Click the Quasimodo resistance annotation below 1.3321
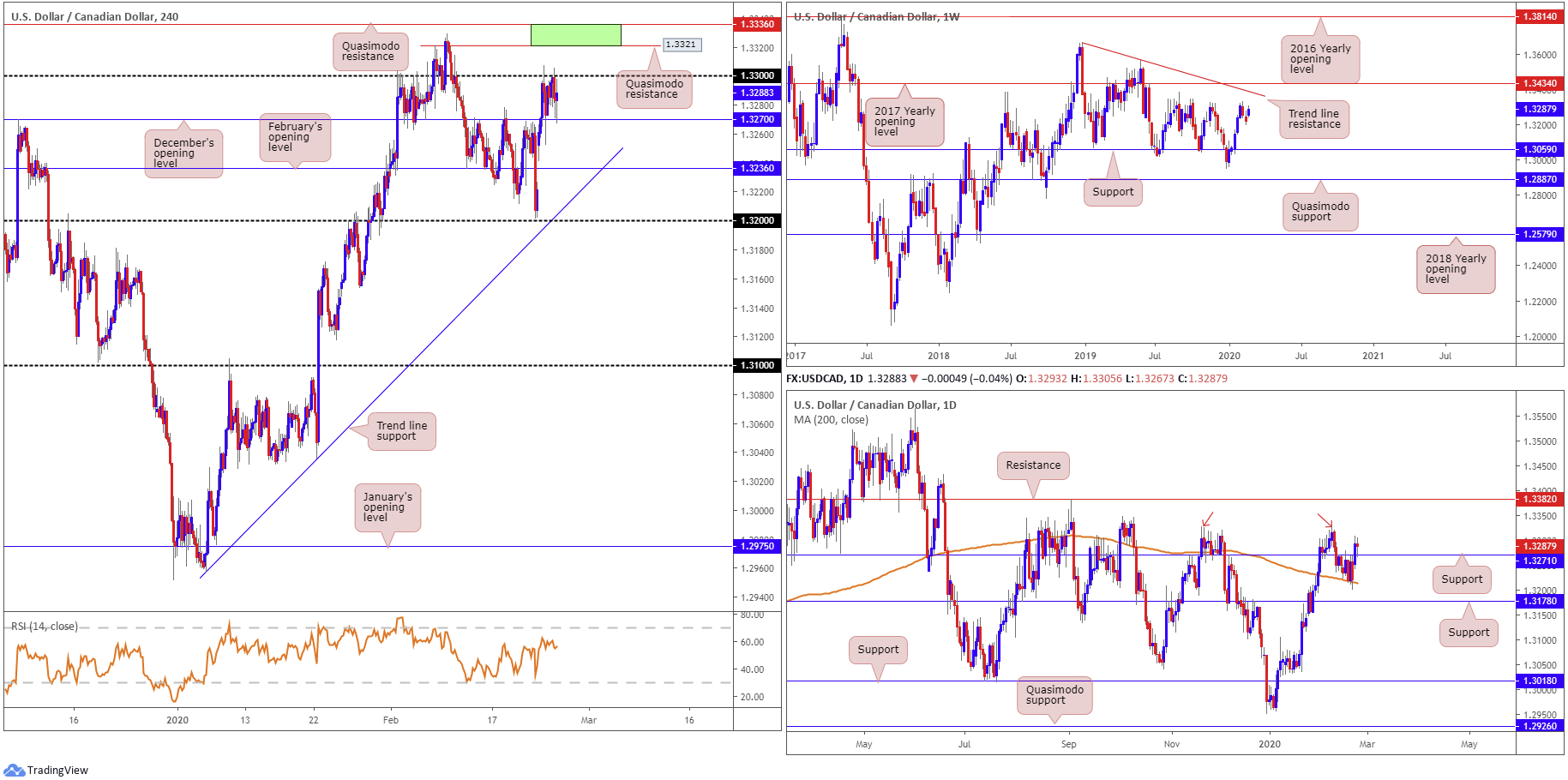Image resolution: width=1568 pixels, height=780 pixels. pyautogui.click(x=654, y=89)
